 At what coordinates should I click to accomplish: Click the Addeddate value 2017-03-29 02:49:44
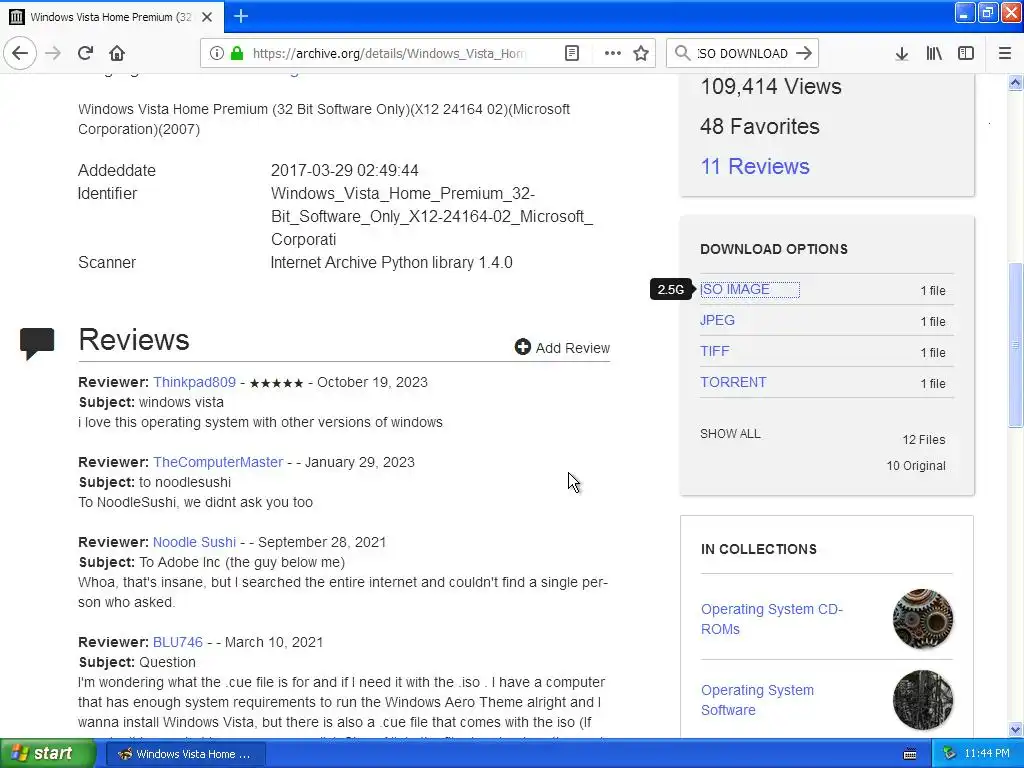[344, 170]
